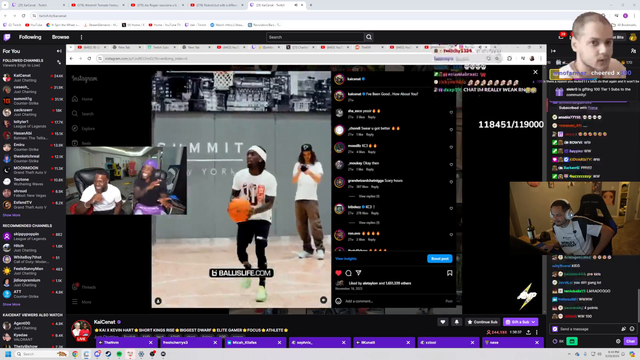Toggle the notification bell for KaiCenat

point(456,322)
